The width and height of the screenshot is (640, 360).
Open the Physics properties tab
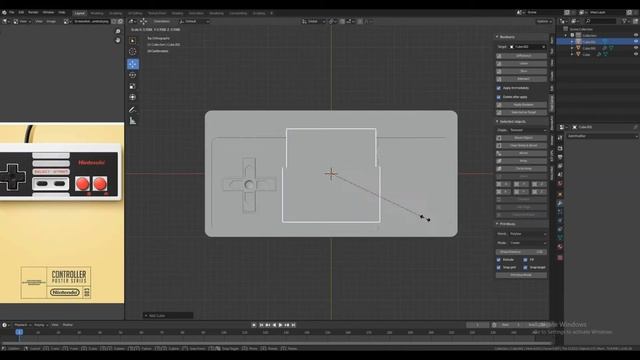click(x=560, y=221)
